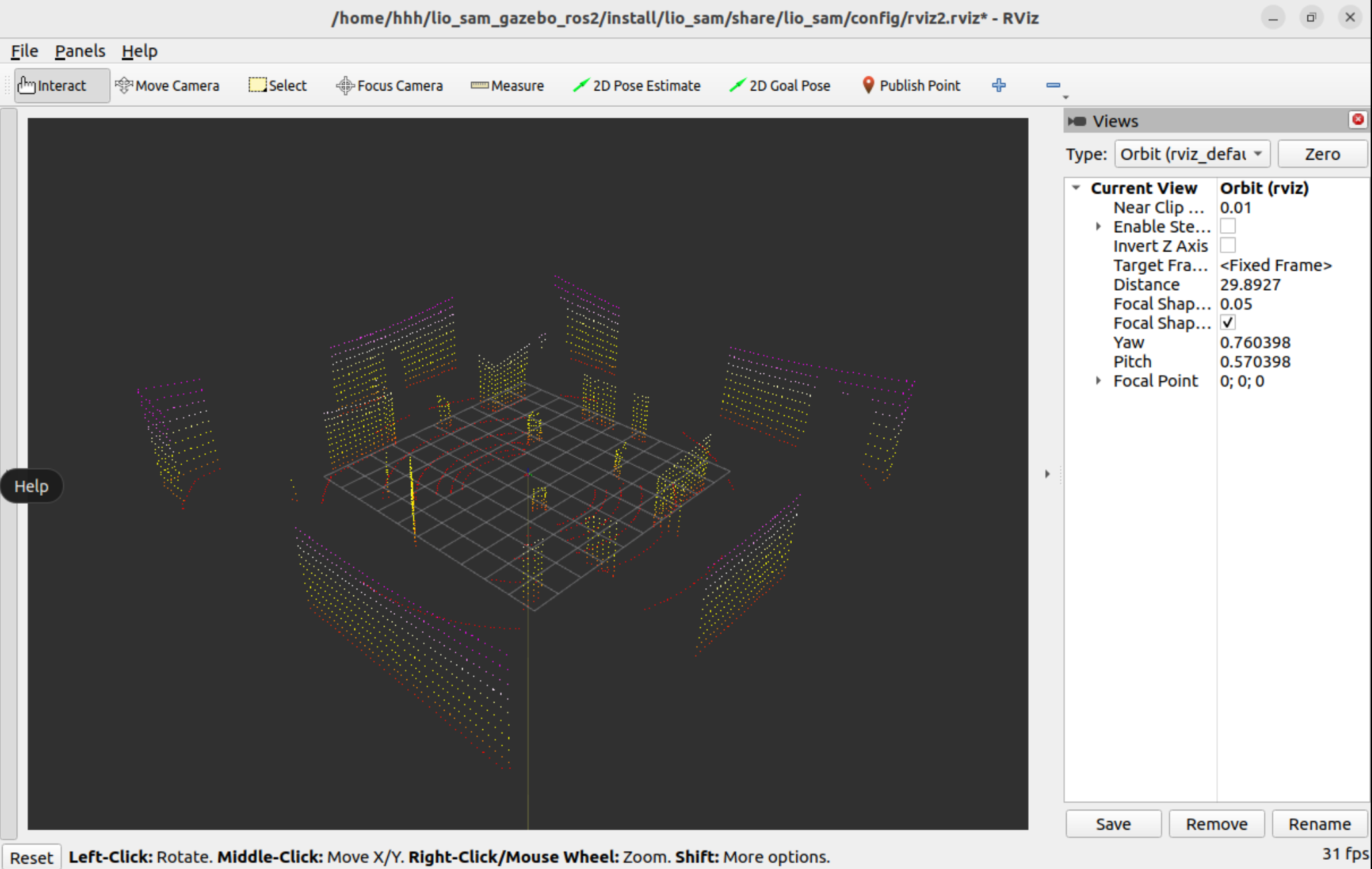The width and height of the screenshot is (1372, 869).
Task: Enable the Publish Point tool
Action: pos(911,86)
